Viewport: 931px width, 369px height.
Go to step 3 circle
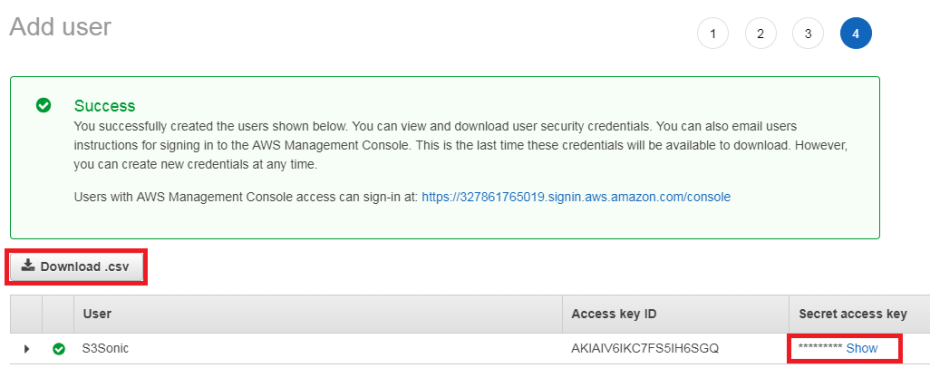point(808,33)
